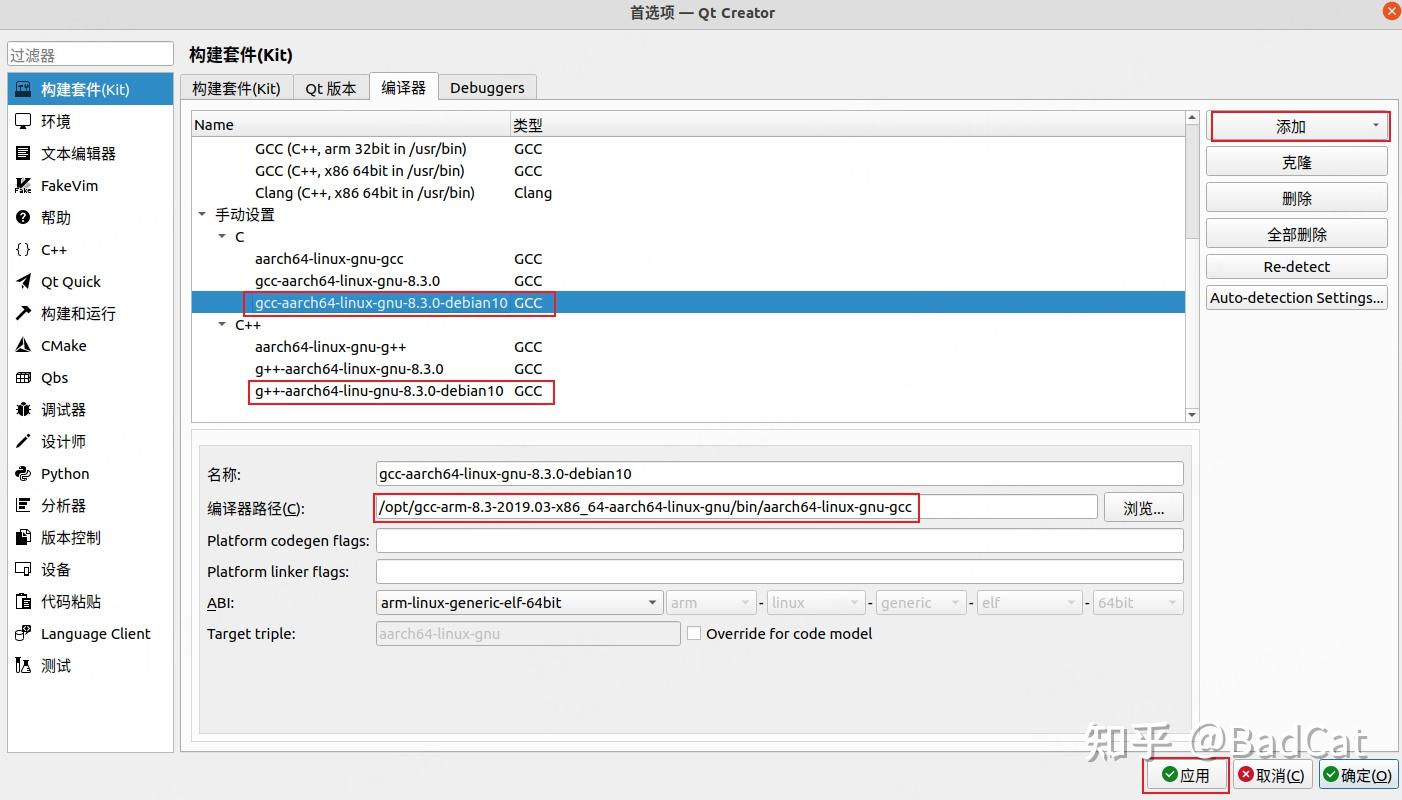Cancel with the 取消 button
The width and height of the screenshot is (1402, 800).
(x=1272, y=775)
